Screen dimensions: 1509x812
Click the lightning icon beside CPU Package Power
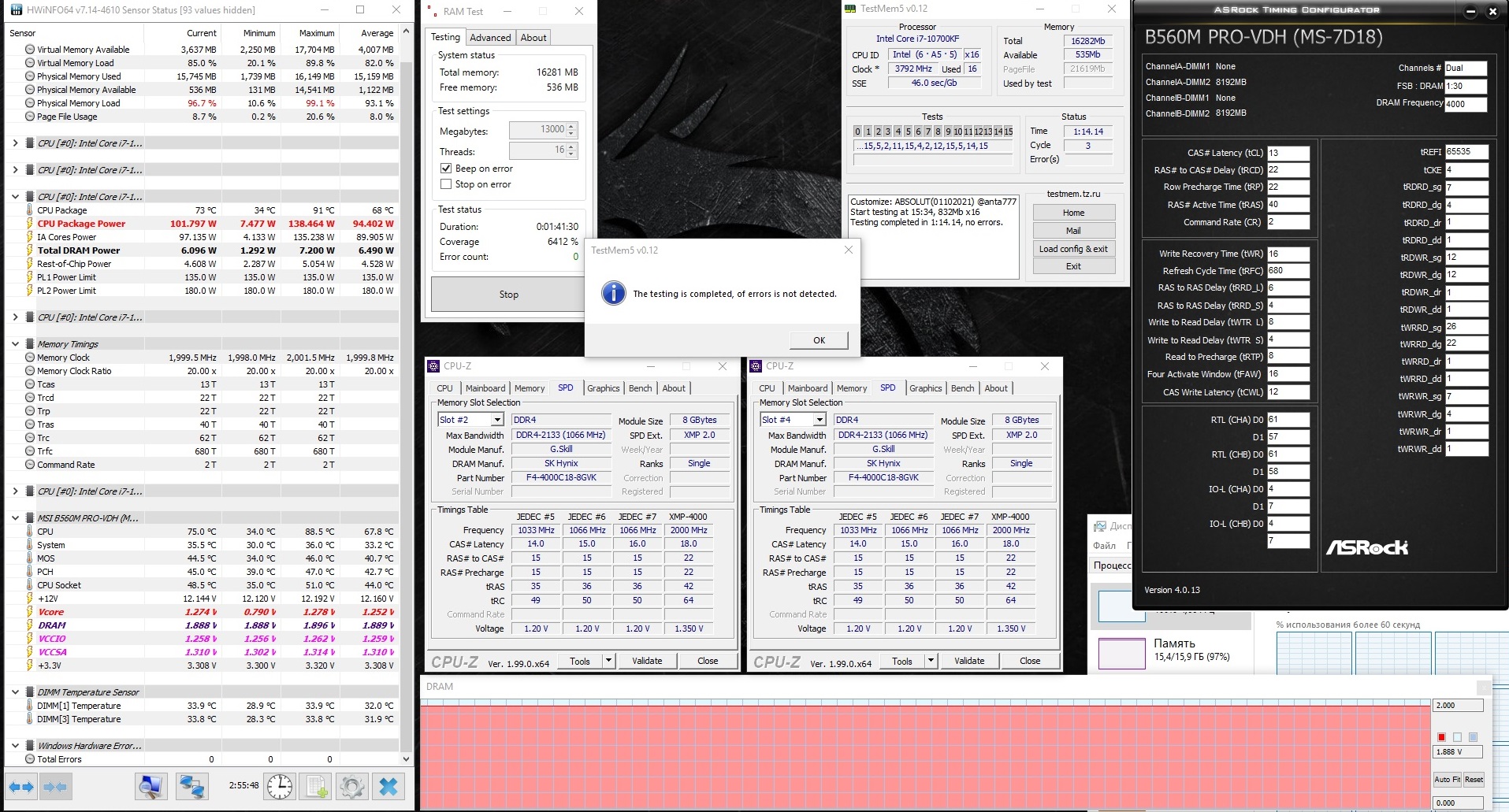click(x=30, y=224)
